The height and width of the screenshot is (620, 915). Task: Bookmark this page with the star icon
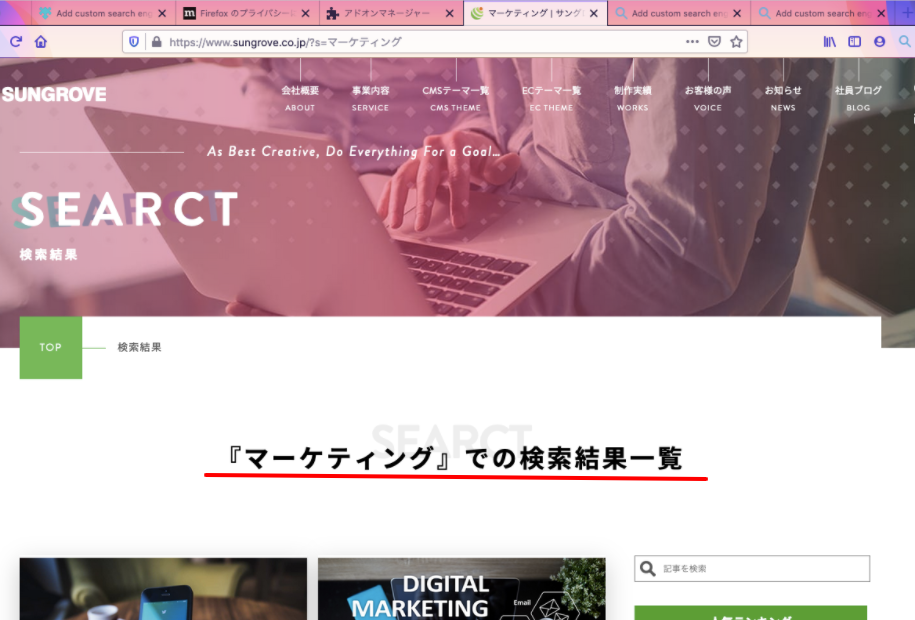tap(737, 42)
